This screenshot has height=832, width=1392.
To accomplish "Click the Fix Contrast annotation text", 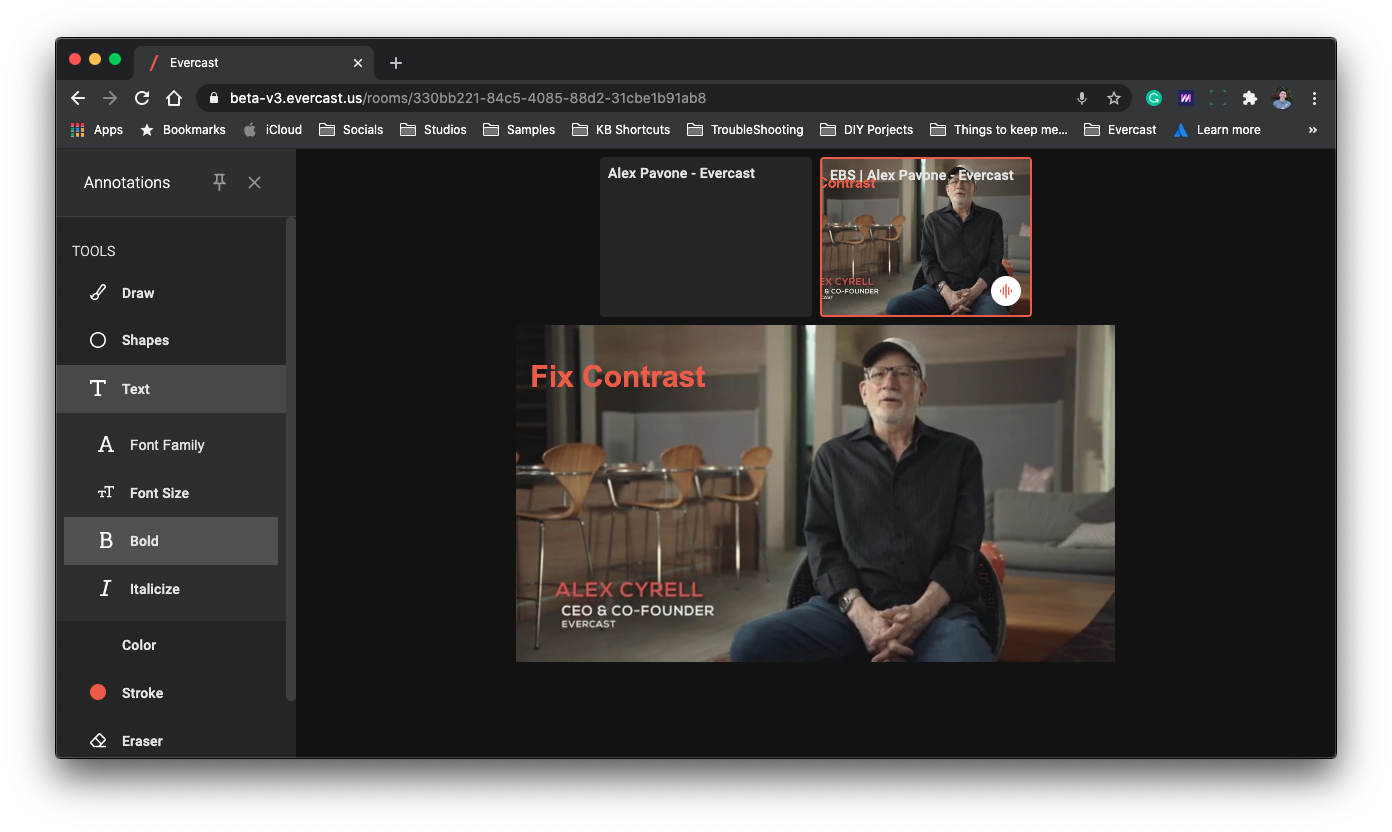I will click(x=618, y=377).
